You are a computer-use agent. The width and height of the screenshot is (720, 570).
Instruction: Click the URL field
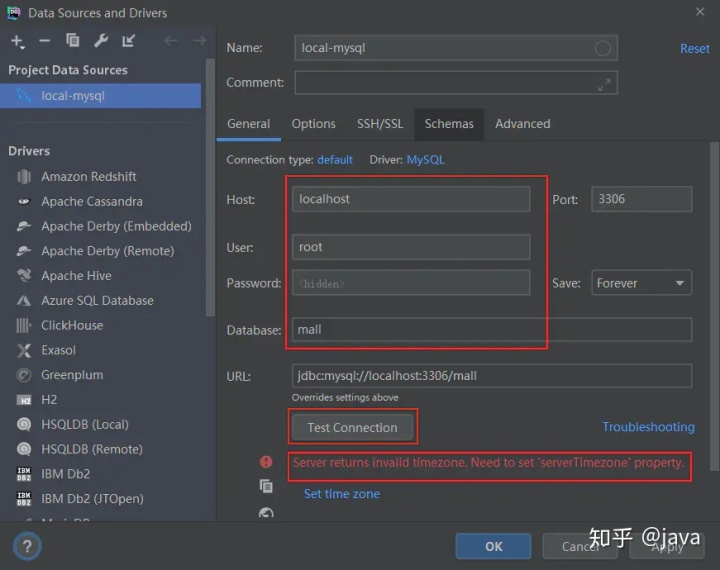click(492, 376)
